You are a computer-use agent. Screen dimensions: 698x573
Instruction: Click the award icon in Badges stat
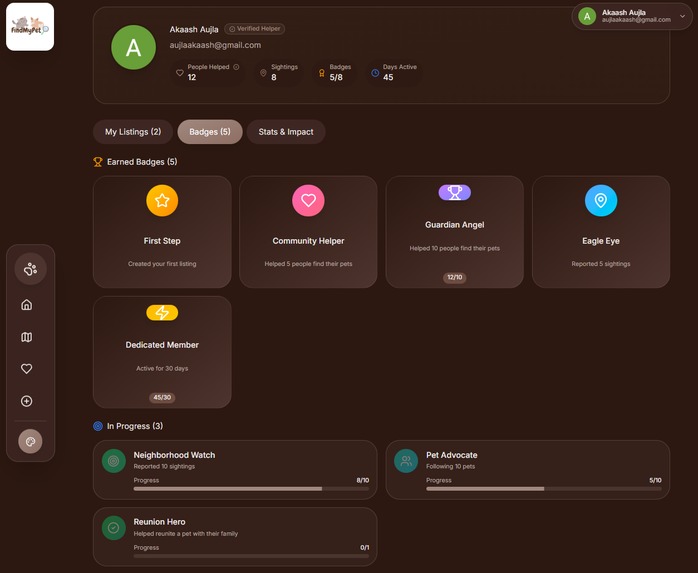click(x=321, y=73)
